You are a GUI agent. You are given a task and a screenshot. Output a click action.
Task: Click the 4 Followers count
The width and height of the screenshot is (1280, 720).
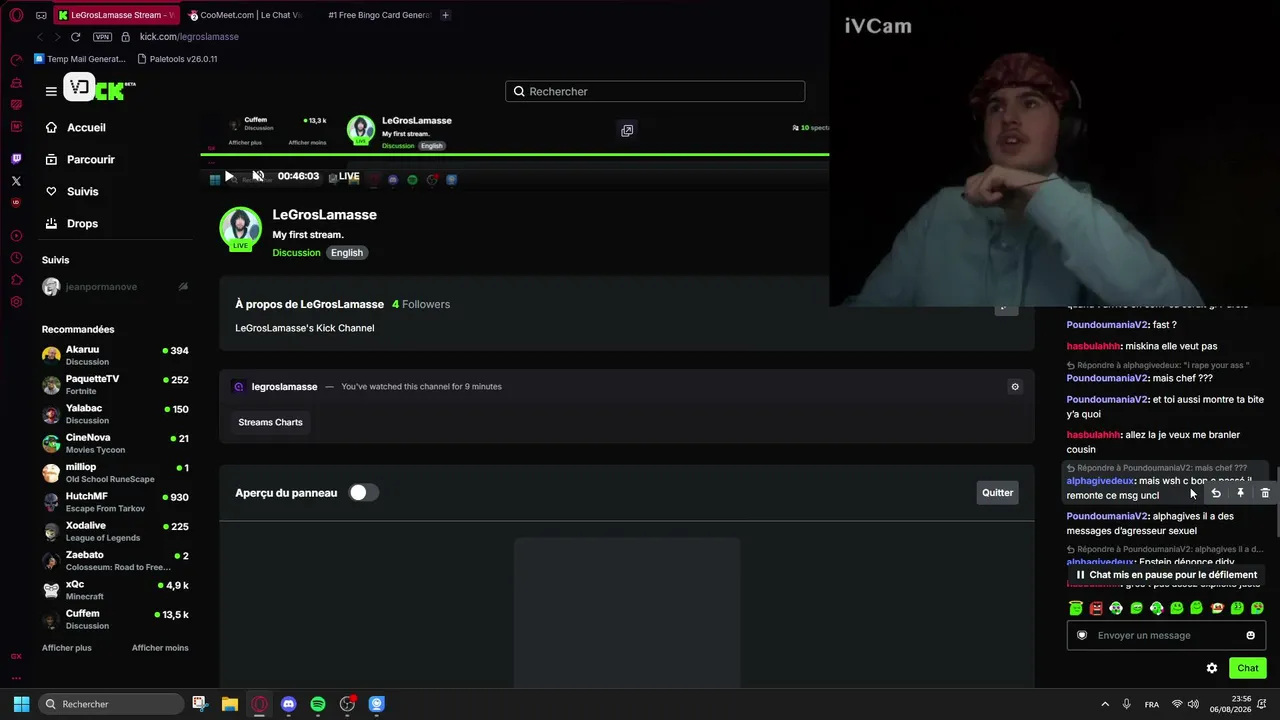click(421, 304)
